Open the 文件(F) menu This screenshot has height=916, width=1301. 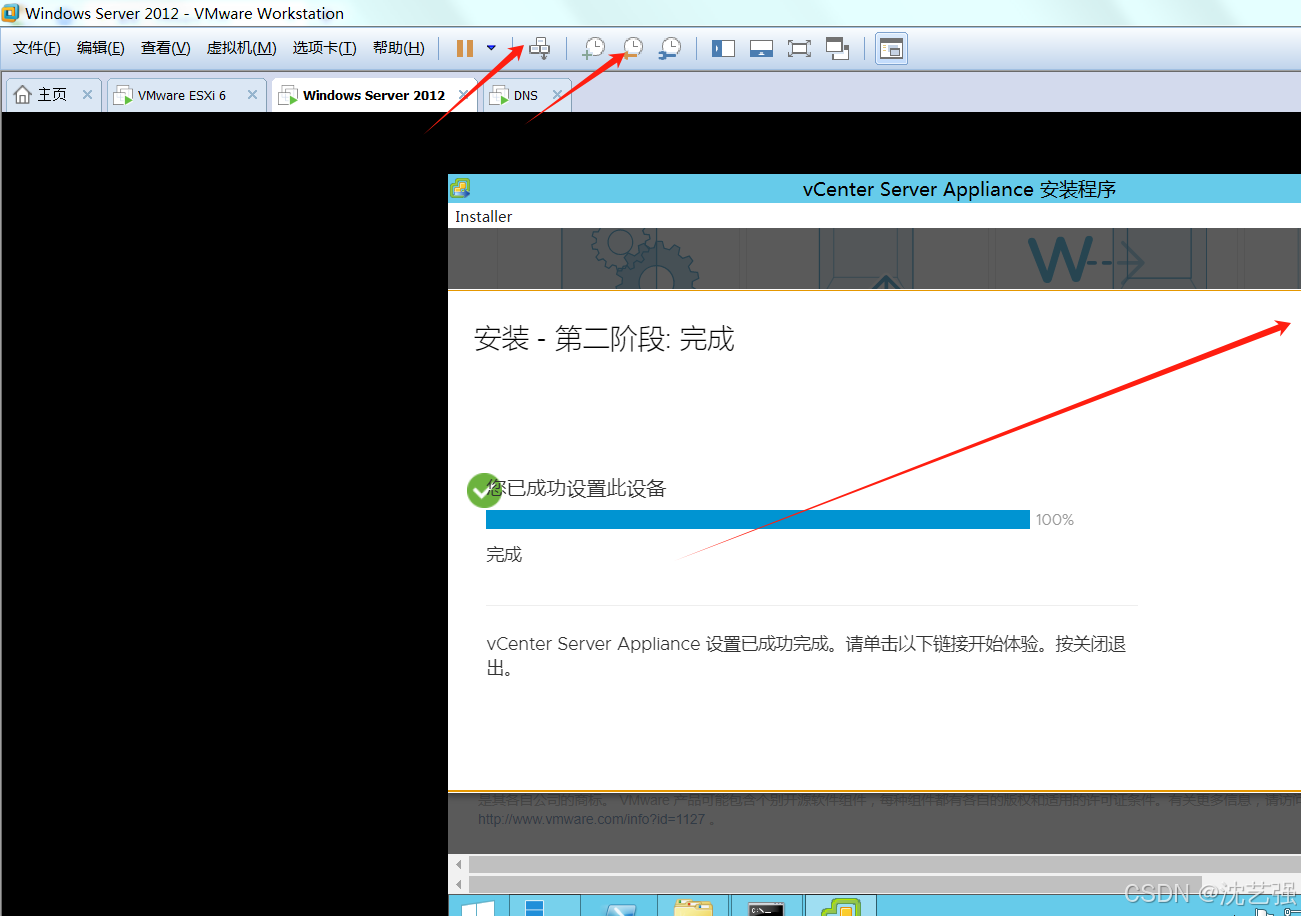[x=37, y=48]
